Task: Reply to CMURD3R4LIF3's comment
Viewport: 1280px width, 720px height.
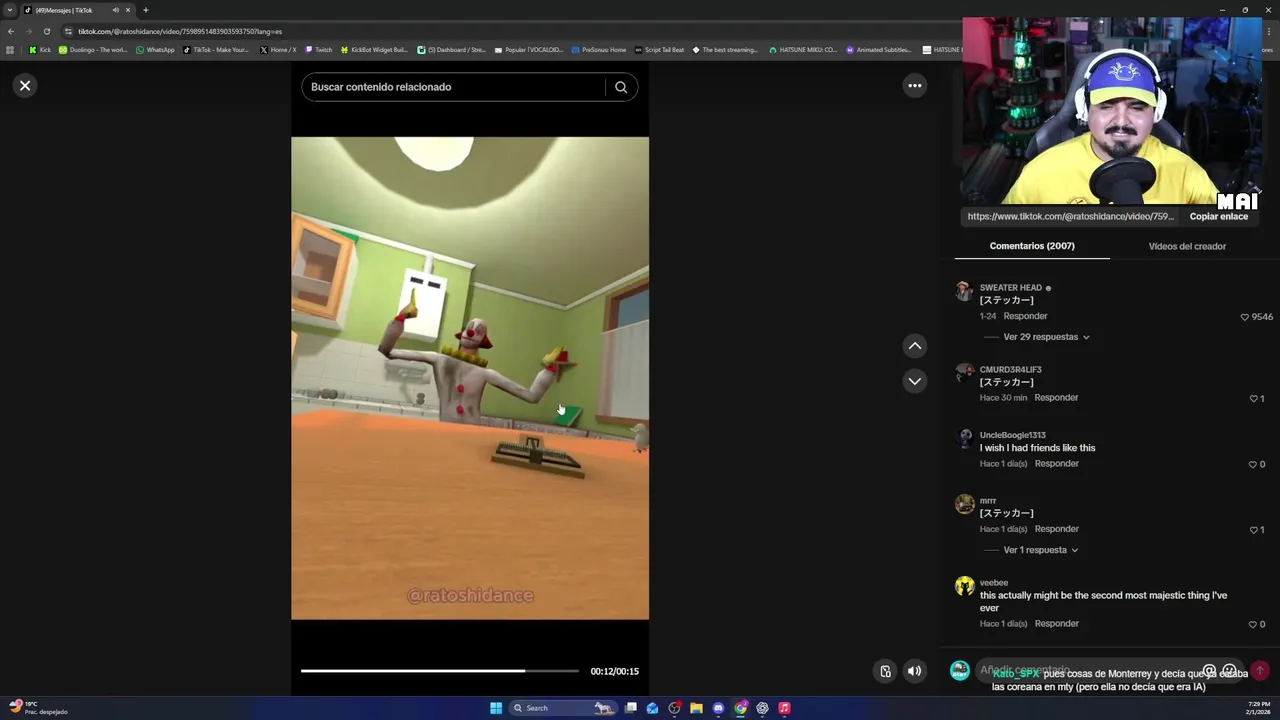Action: [1056, 398]
